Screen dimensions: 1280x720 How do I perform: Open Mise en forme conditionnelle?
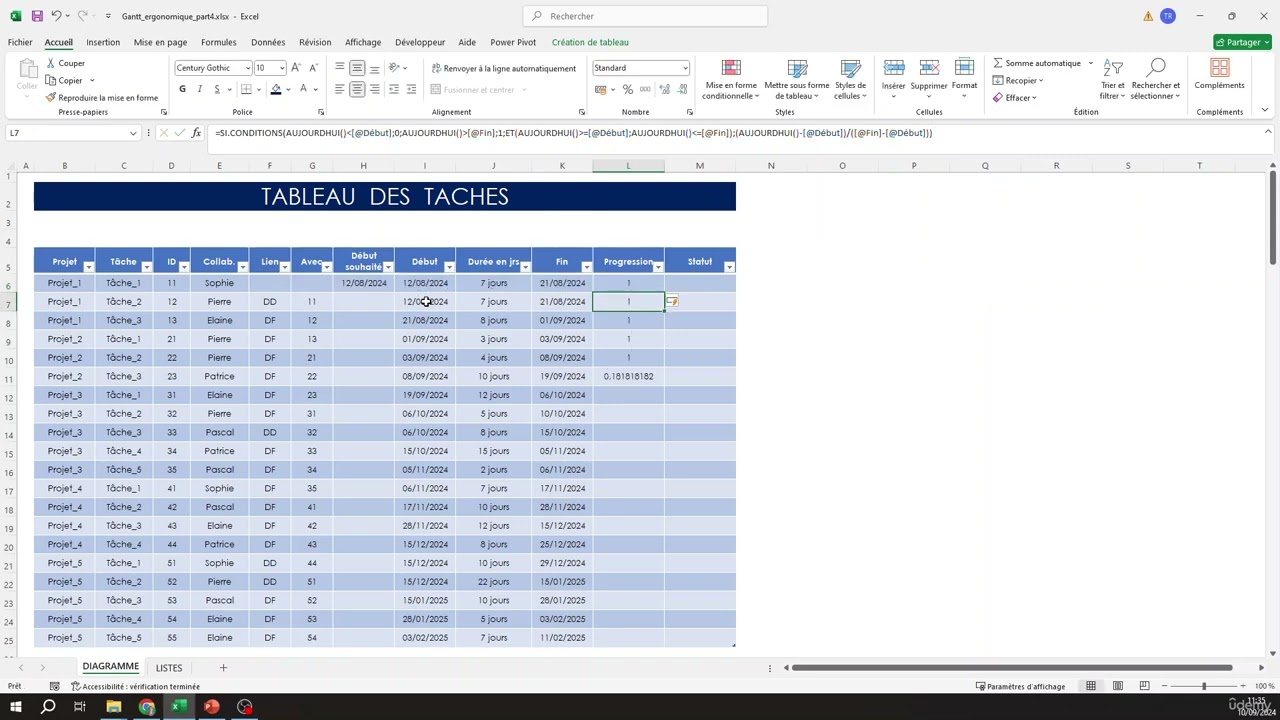[x=731, y=79]
